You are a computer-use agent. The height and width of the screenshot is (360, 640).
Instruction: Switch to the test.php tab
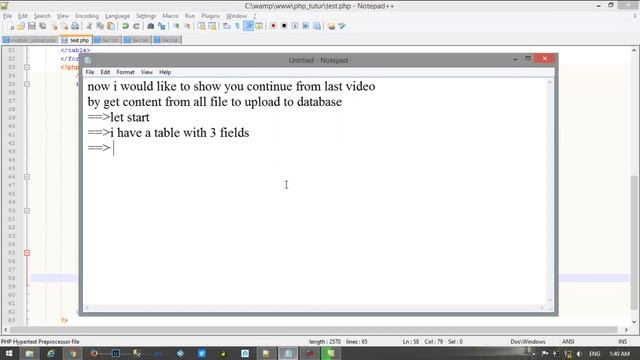[x=76, y=40]
